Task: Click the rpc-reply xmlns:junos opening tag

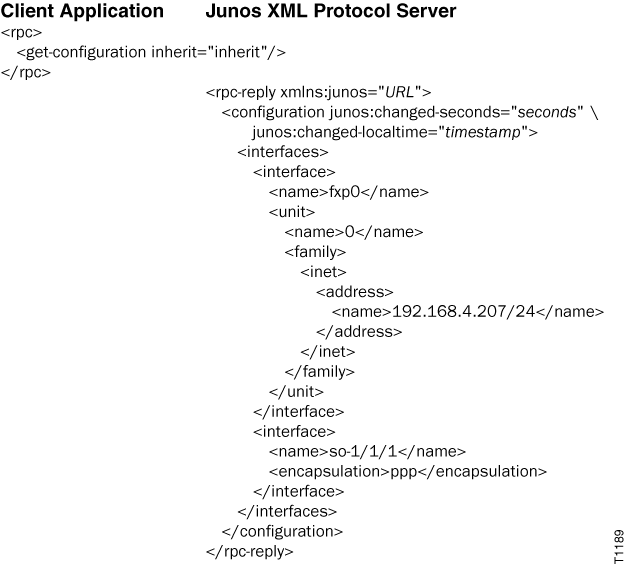Action: (317, 93)
